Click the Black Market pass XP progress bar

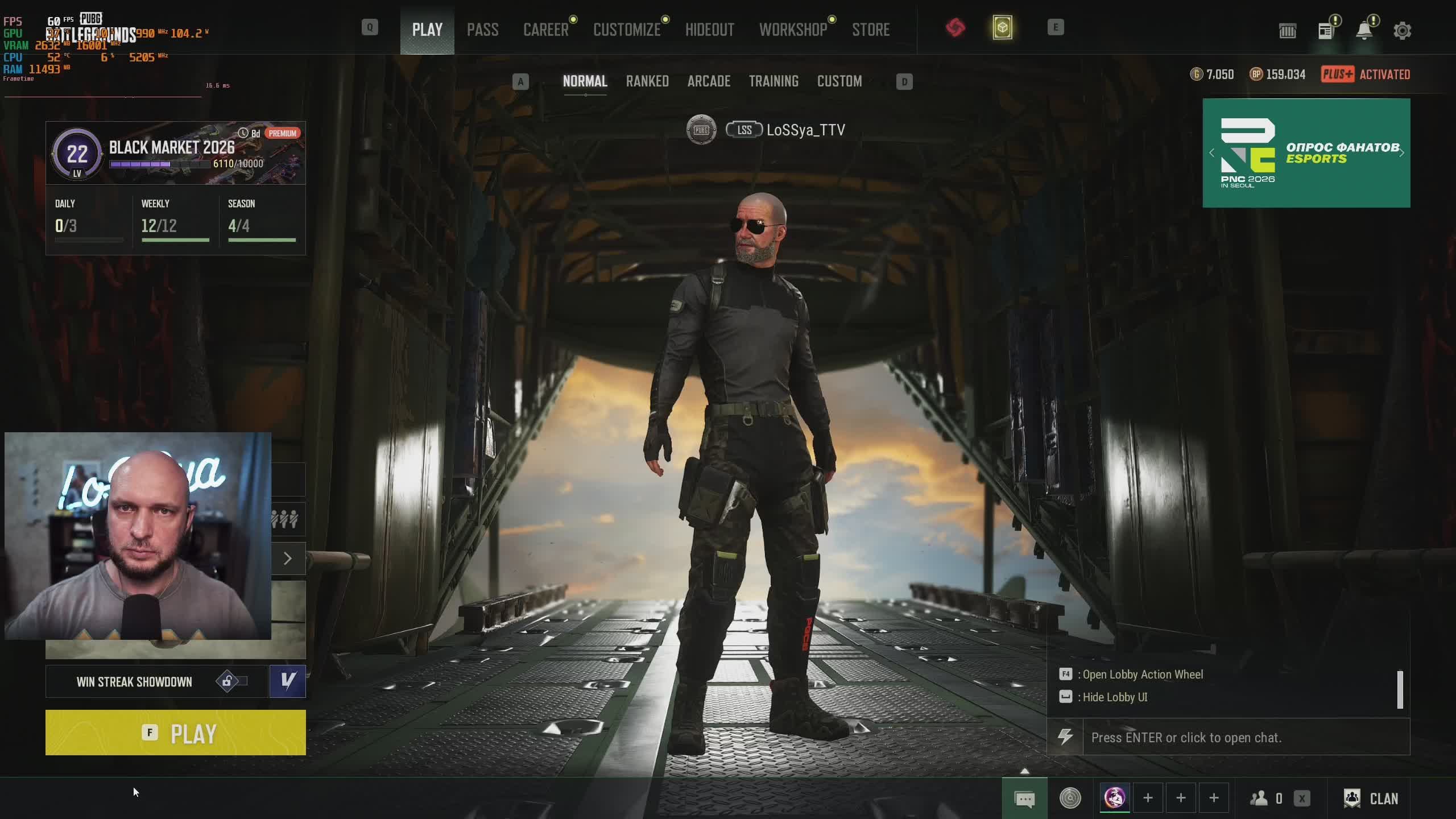tap(160, 164)
